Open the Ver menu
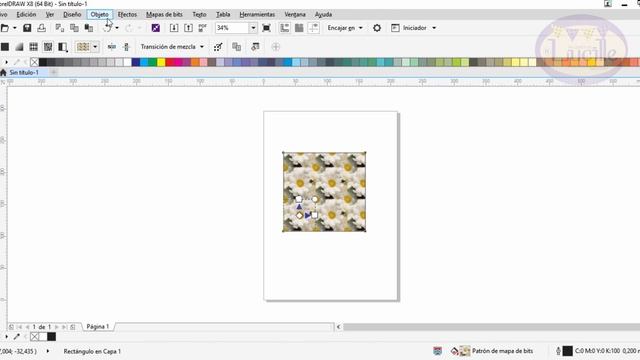Screen dimensions: 640x360 click(x=49, y=14)
